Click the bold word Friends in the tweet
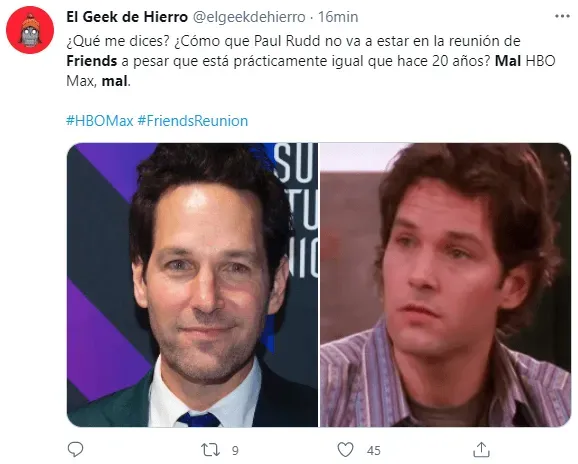This screenshot has height=464, width=578. pyautogui.click(x=92, y=61)
